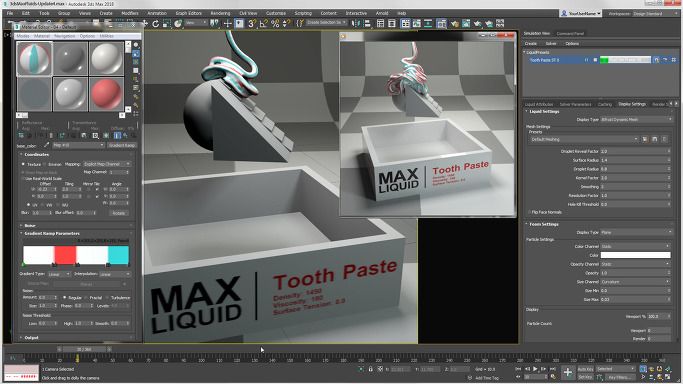Click Options in simulation view
The image size is (683, 384).
tap(572, 44)
